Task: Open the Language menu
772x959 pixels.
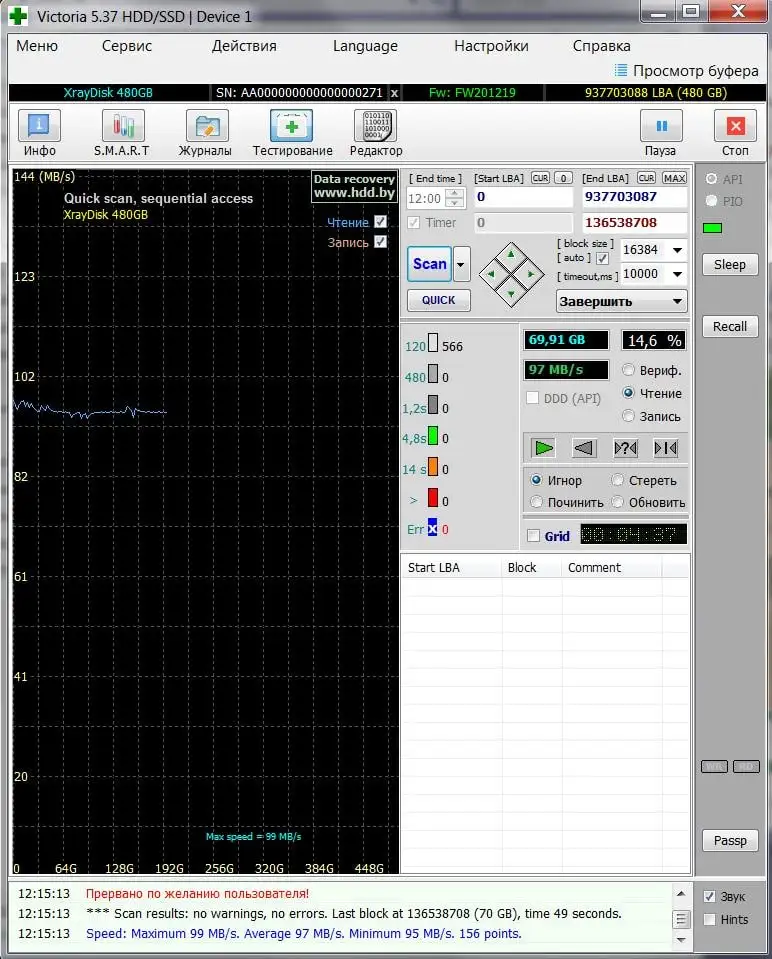Action: tap(365, 46)
